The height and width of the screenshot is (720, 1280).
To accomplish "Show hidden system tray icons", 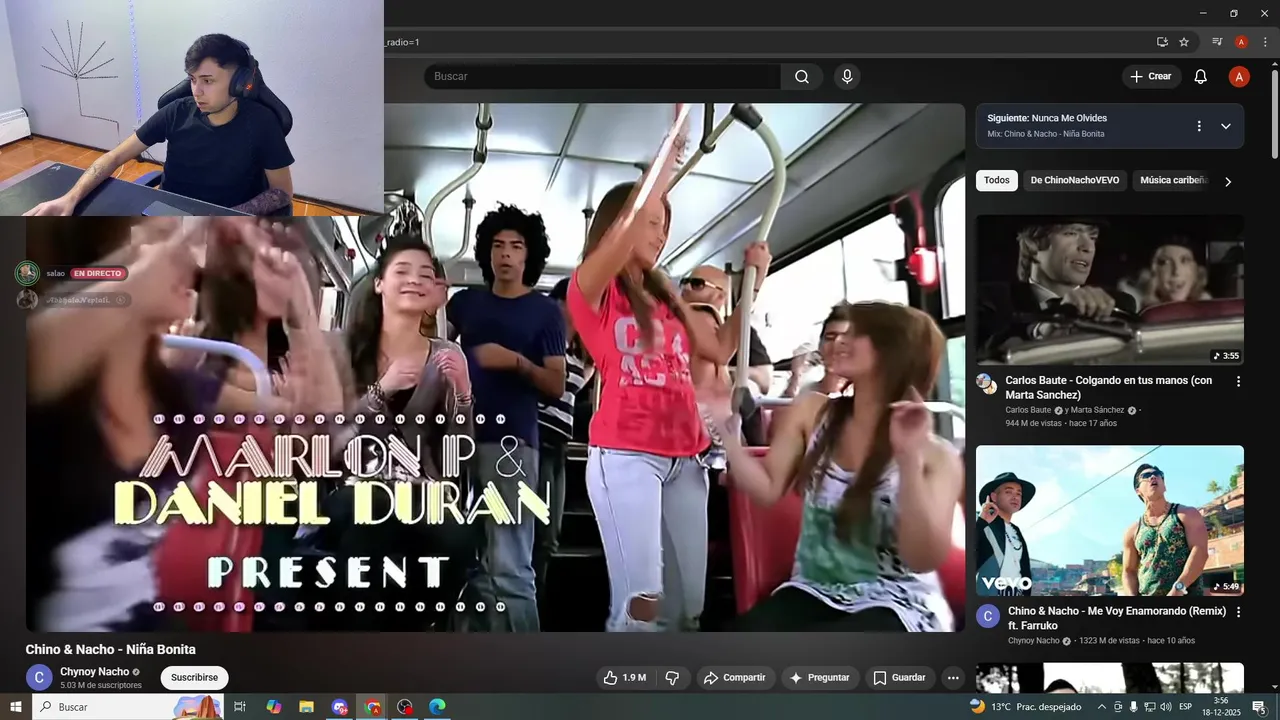I will (x=1102, y=707).
